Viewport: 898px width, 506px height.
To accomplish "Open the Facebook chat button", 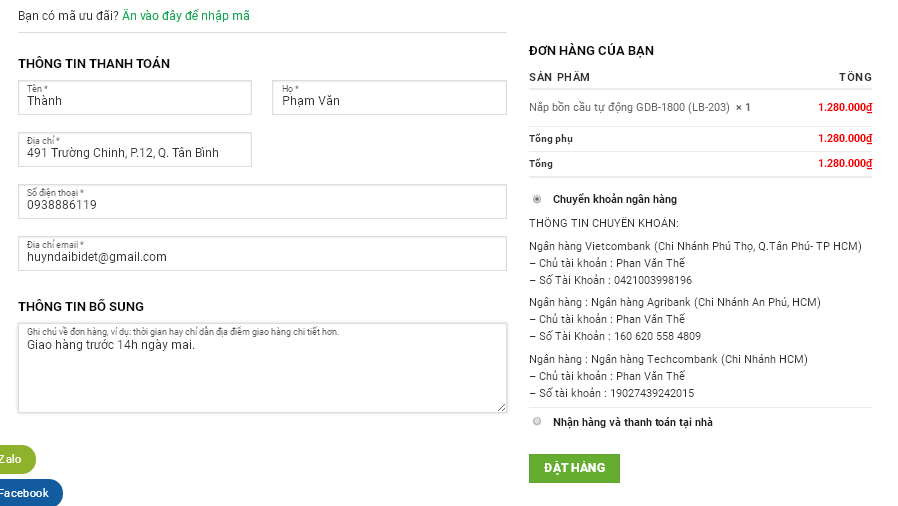I will (x=27, y=493).
